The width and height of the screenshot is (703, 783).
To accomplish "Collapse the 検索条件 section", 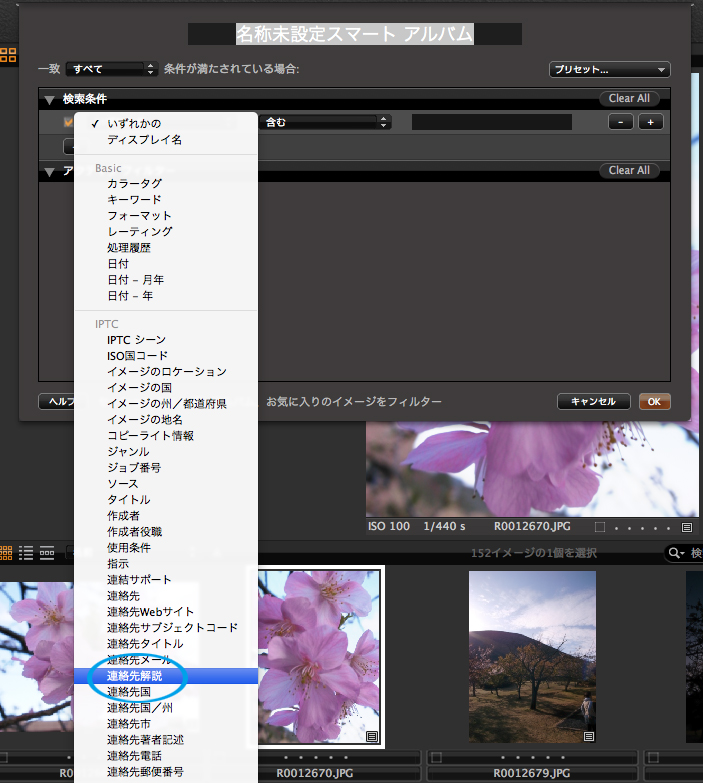I will 49,100.
